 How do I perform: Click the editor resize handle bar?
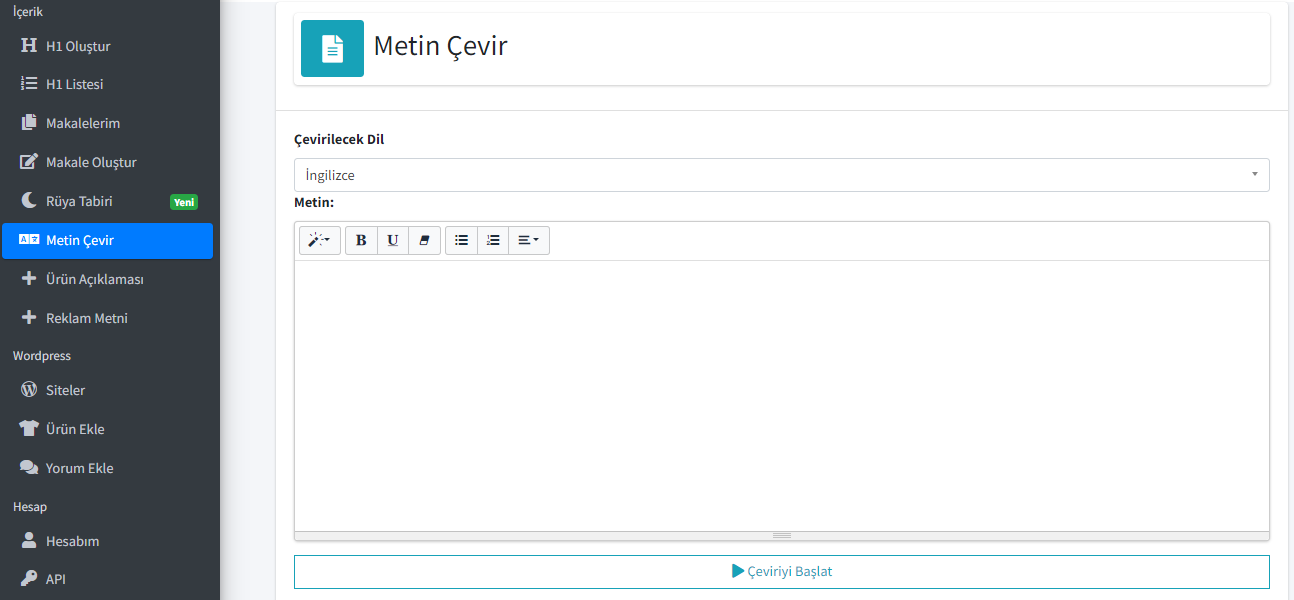[x=781, y=536]
